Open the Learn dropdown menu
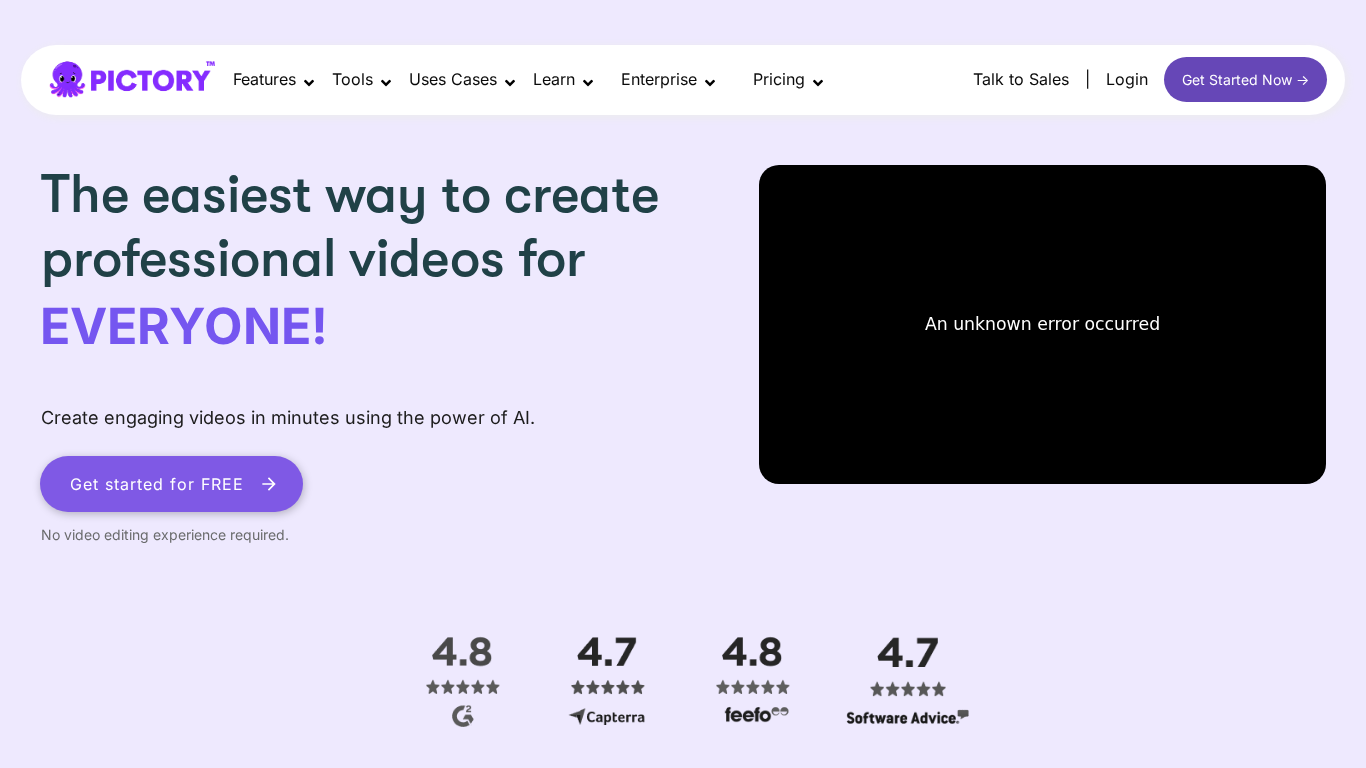 point(554,80)
